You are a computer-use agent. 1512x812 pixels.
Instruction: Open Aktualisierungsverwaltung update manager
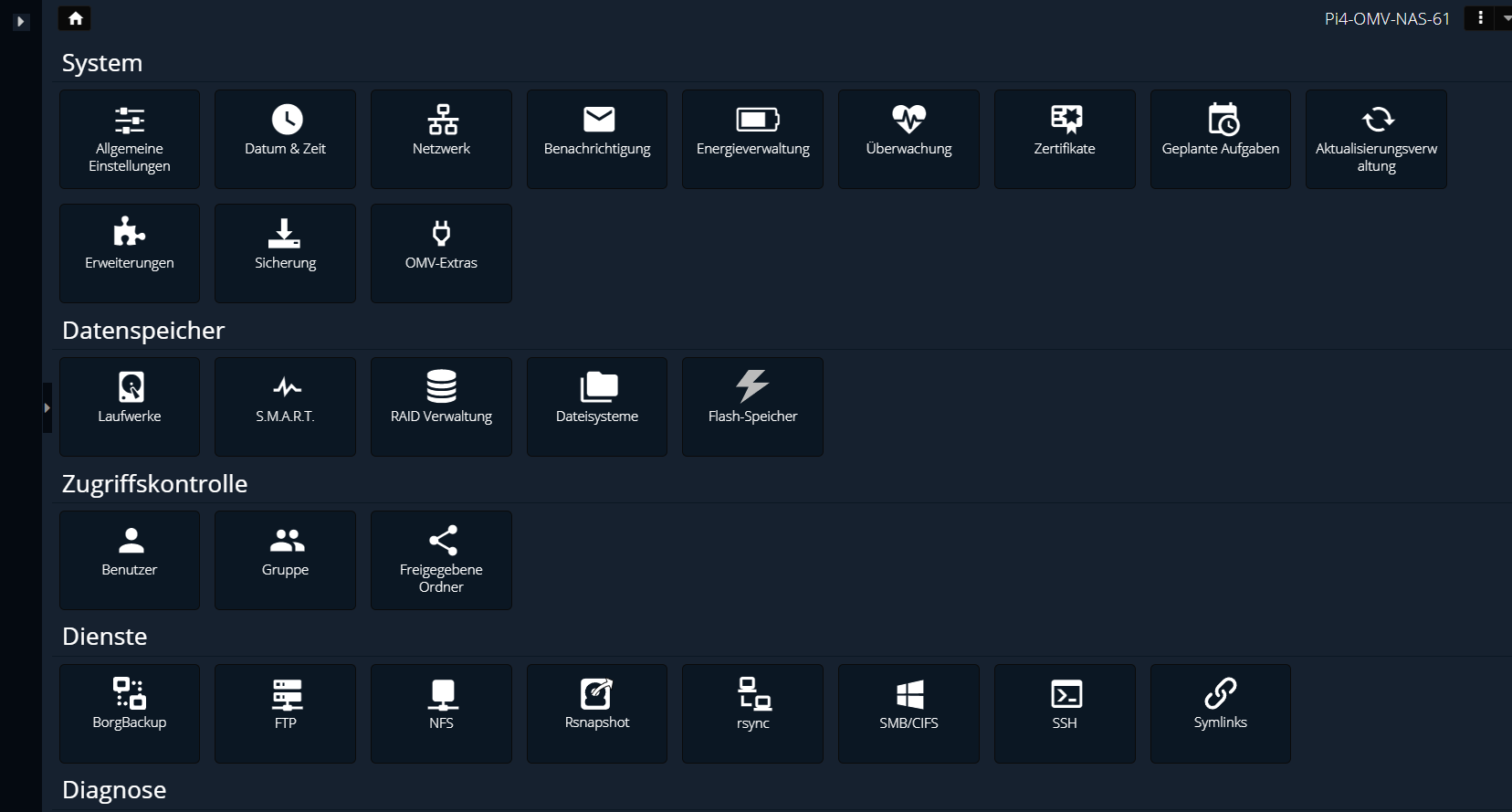(x=1376, y=139)
